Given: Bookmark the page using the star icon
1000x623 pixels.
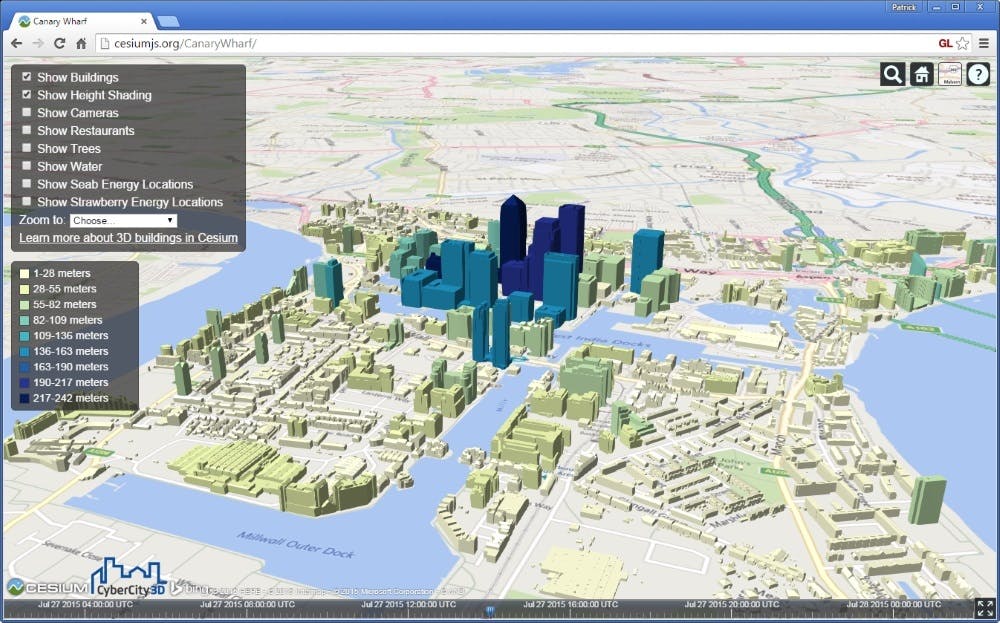Looking at the screenshot, I should click(962, 43).
